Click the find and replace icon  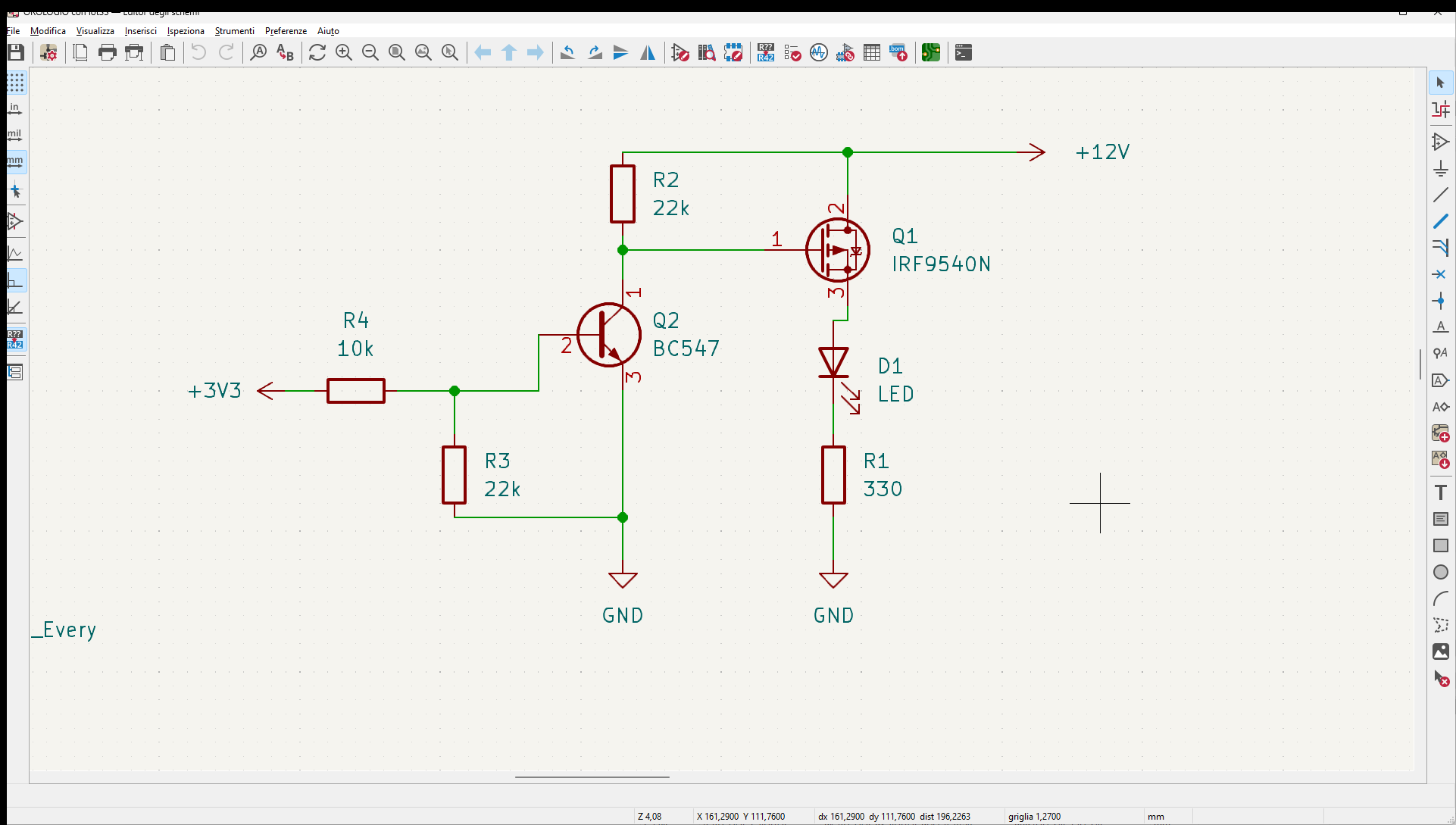click(285, 52)
